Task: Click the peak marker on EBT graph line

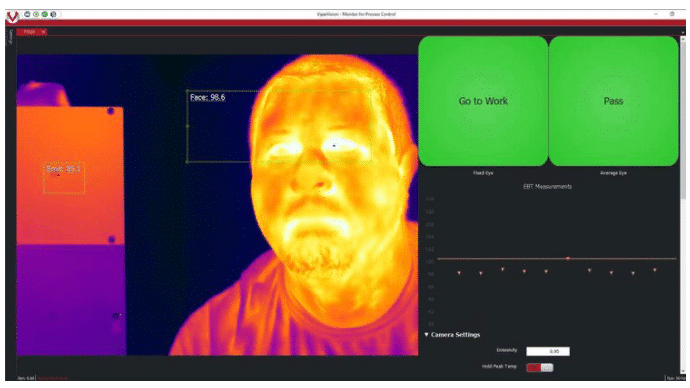Action: pos(568,258)
